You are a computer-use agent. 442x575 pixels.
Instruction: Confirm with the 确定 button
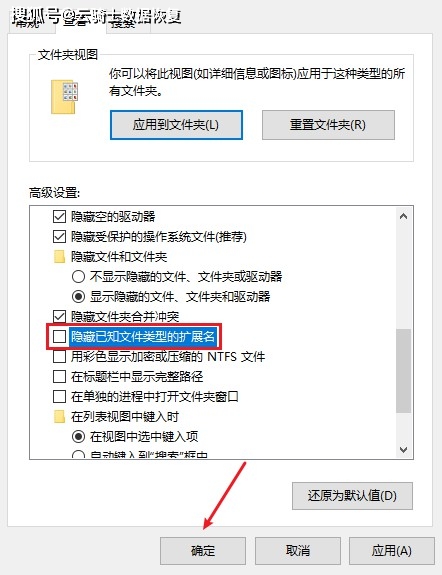(202, 551)
